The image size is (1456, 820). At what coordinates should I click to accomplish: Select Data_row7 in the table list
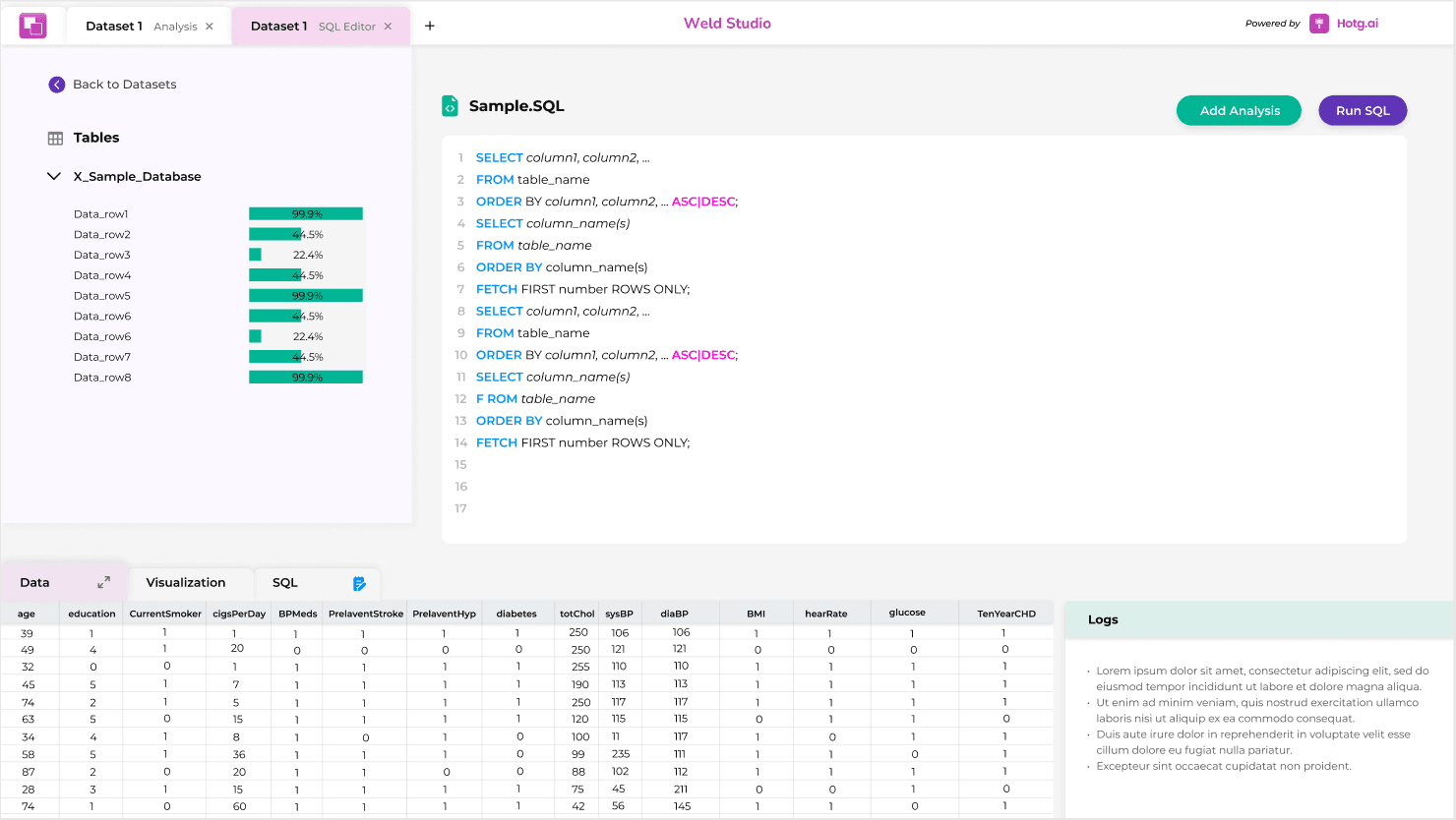point(102,357)
